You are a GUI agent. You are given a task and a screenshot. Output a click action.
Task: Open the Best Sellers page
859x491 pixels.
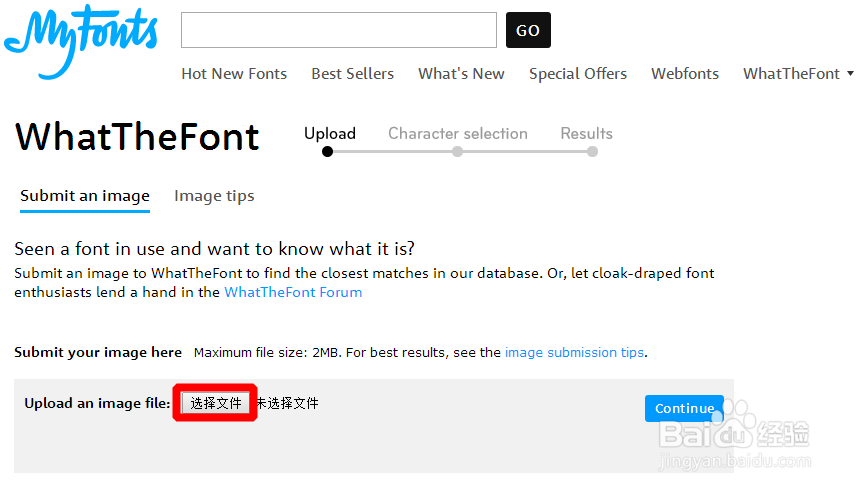(x=353, y=73)
